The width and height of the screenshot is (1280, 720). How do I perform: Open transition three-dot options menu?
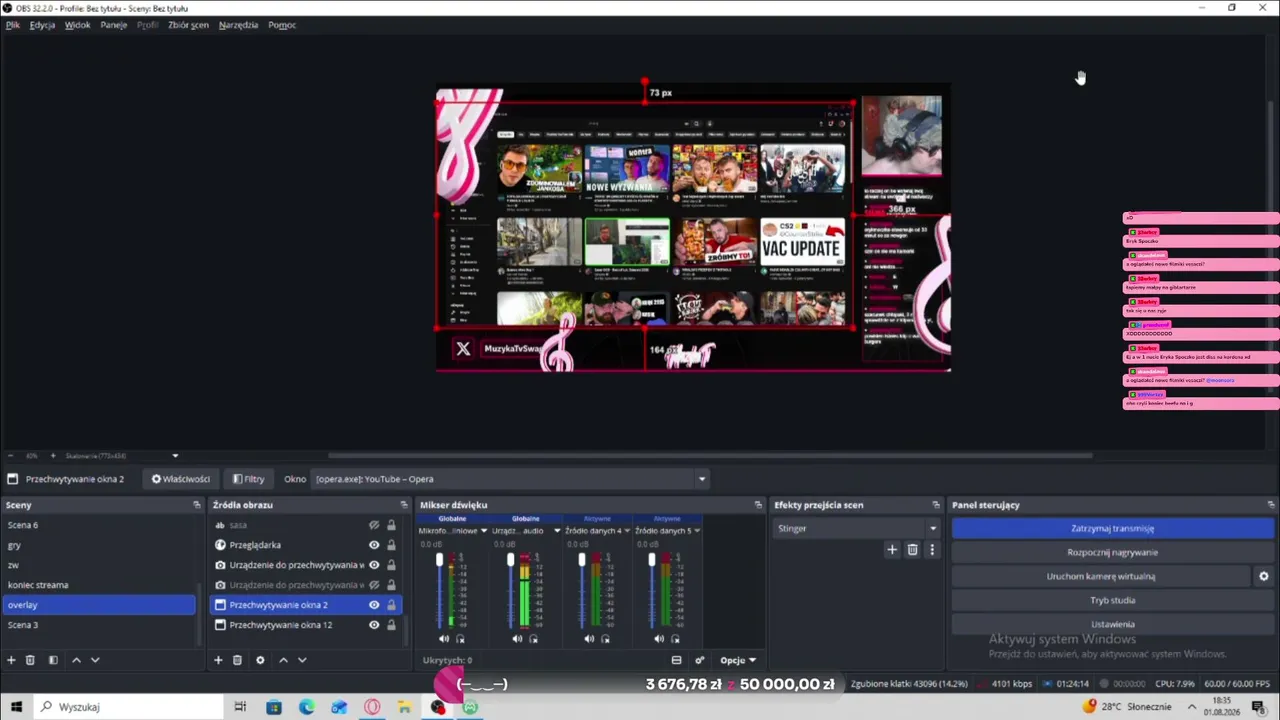(x=932, y=549)
